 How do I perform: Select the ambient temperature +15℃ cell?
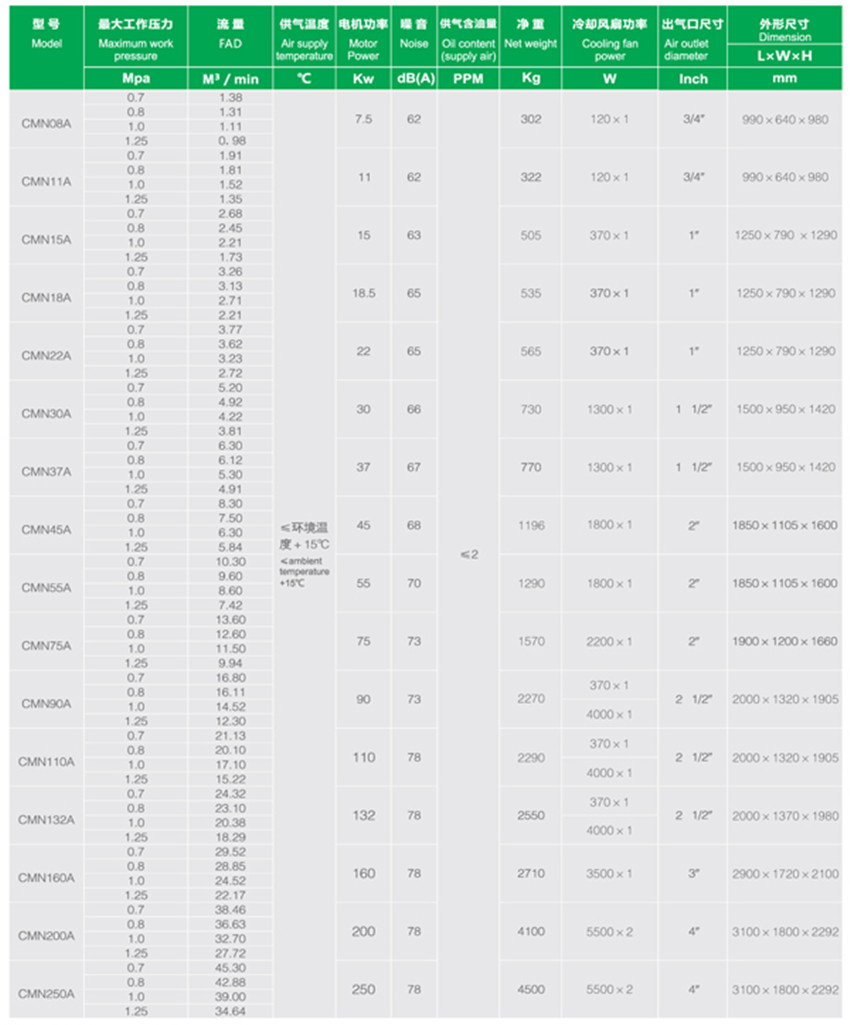[304, 552]
